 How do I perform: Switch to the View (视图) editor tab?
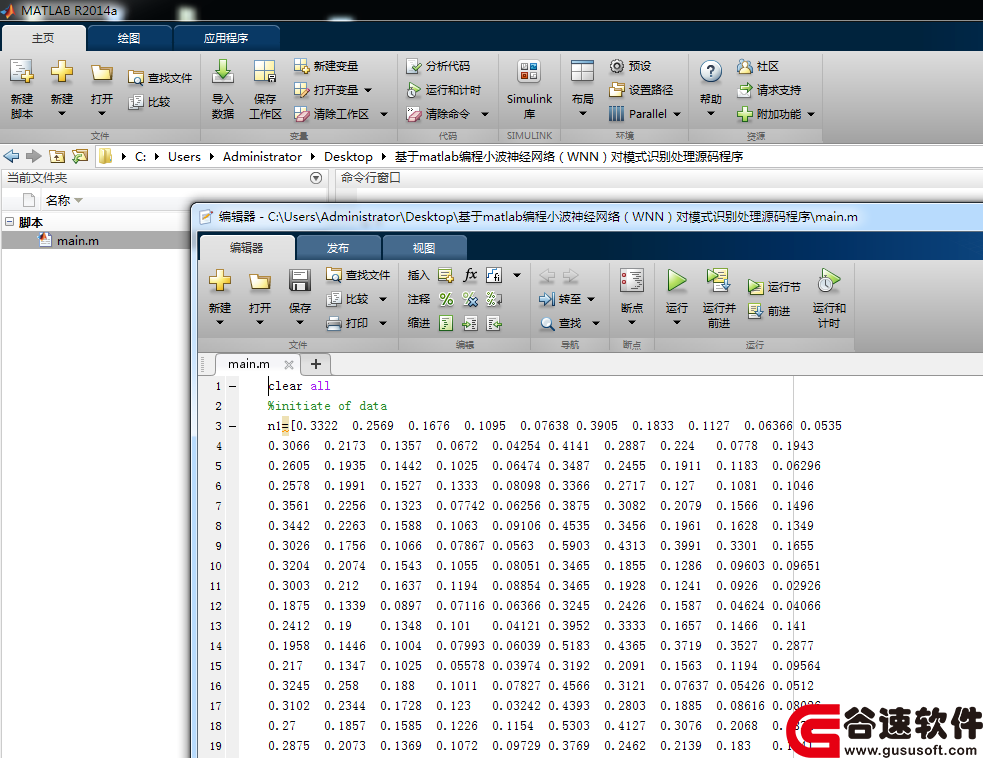click(x=424, y=248)
